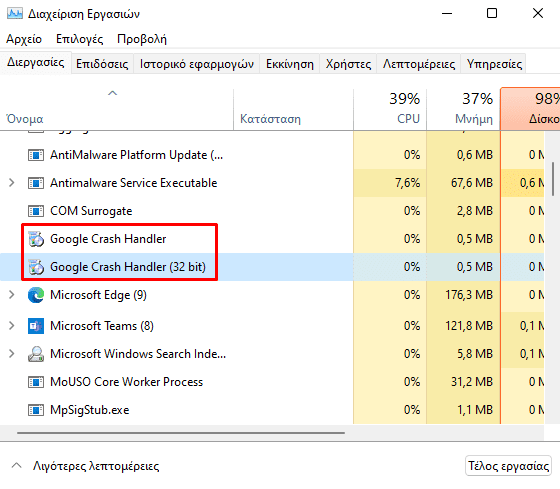Expand the Antimalware Service Executable group
The height and width of the screenshot is (489, 560).
coord(12,183)
